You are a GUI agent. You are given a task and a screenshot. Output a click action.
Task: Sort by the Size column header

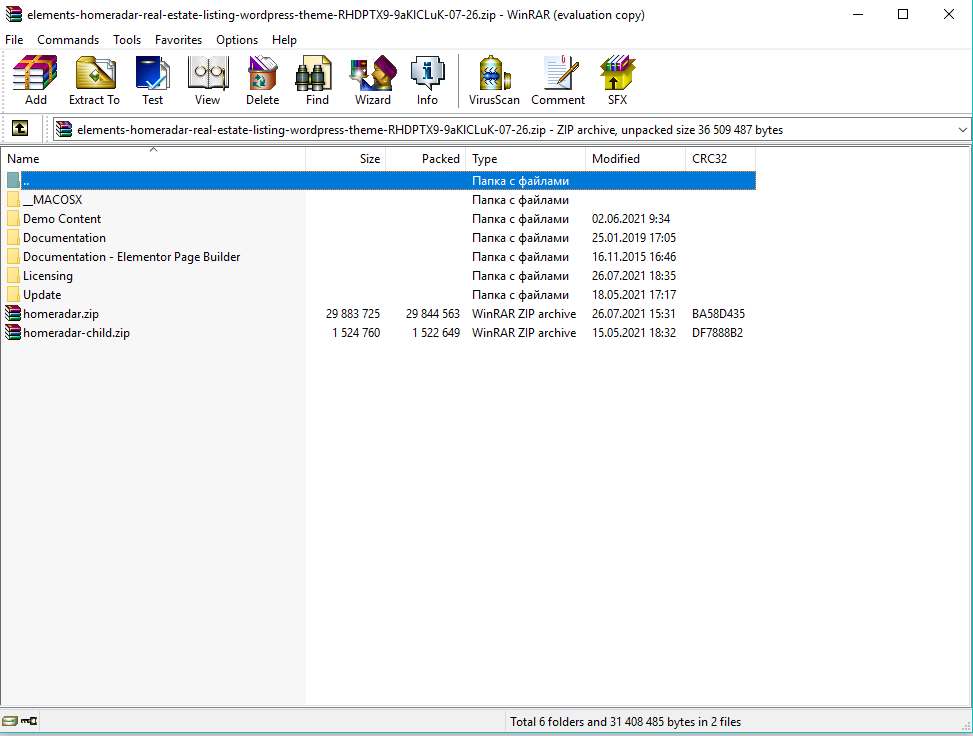346,159
